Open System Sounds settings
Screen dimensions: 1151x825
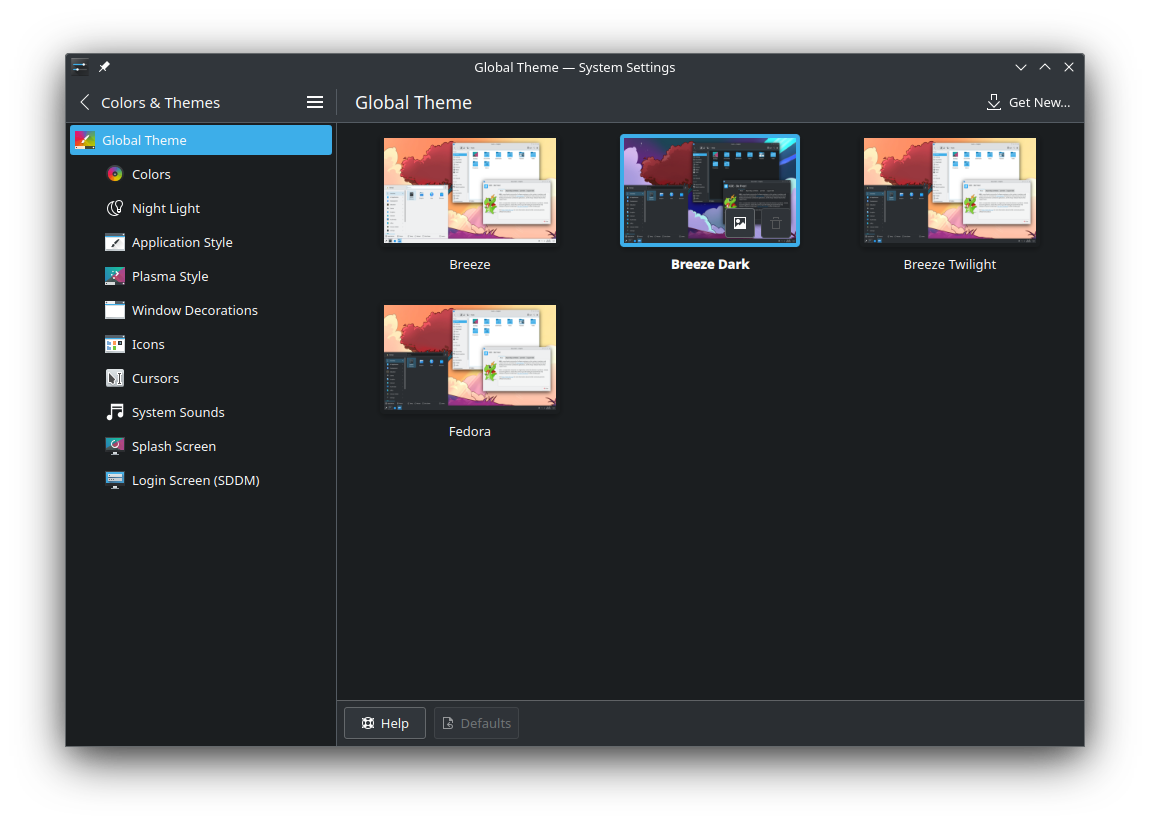[201, 412]
